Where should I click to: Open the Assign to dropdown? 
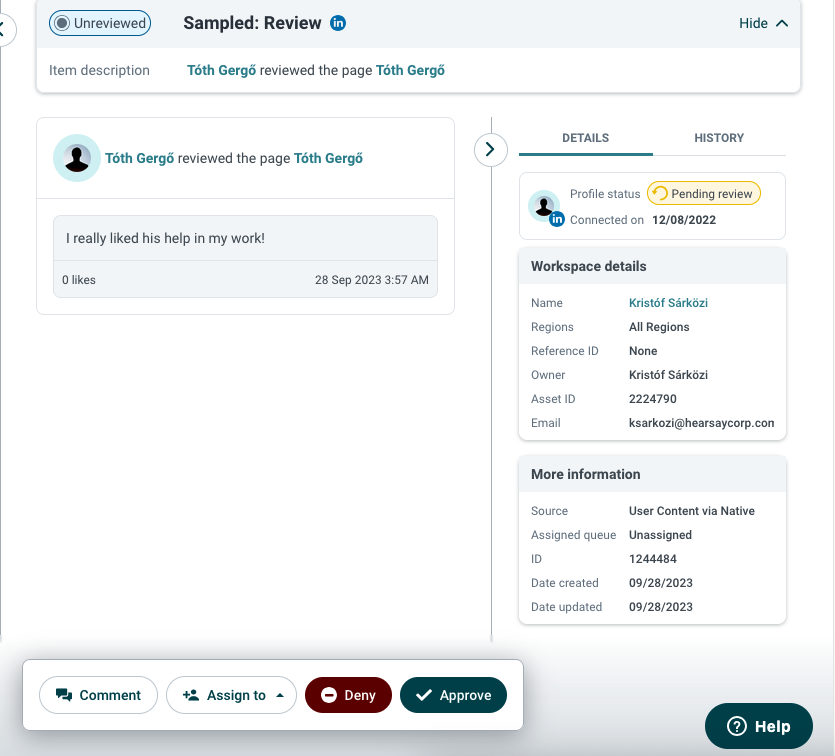[231, 695]
